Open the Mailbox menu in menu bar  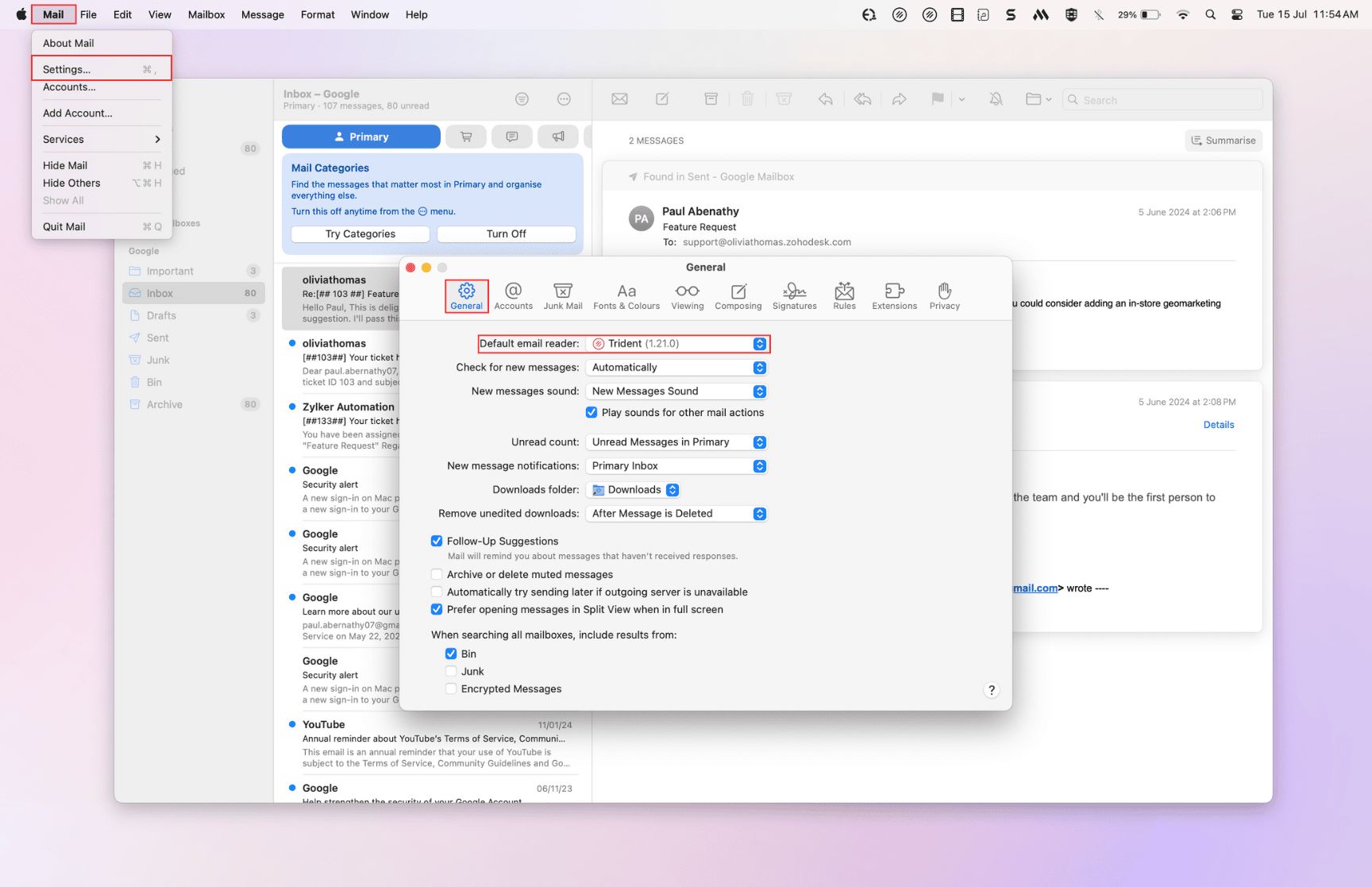point(206,14)
